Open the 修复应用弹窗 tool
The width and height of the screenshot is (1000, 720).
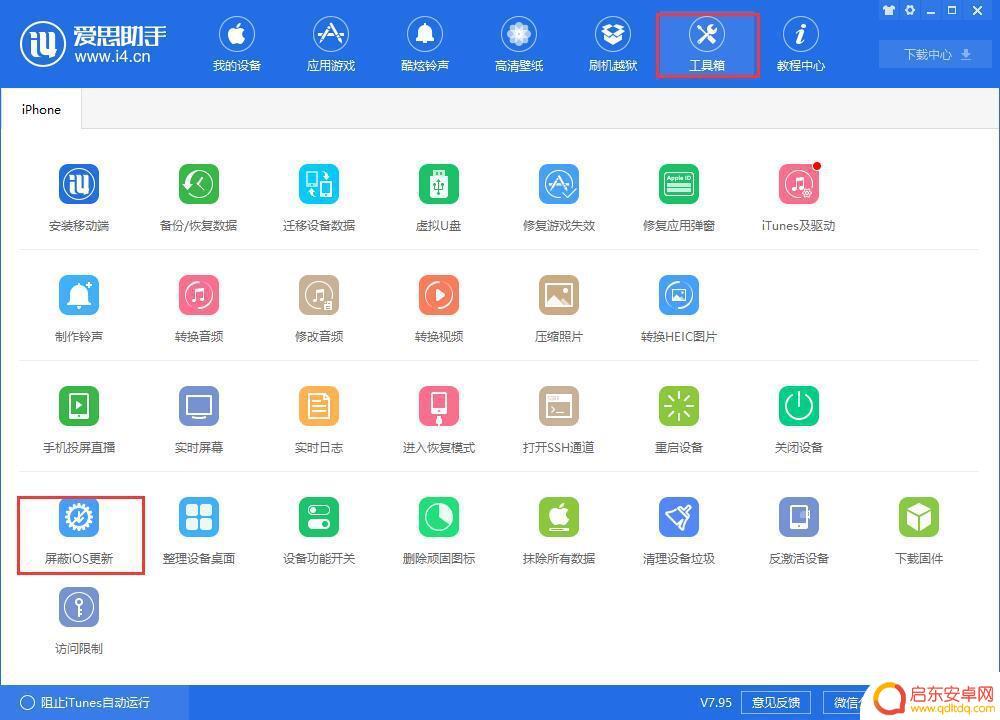[x=679, y=184]
